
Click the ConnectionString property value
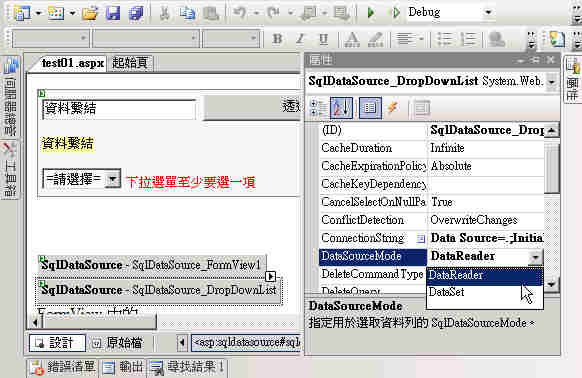point(486,238)
